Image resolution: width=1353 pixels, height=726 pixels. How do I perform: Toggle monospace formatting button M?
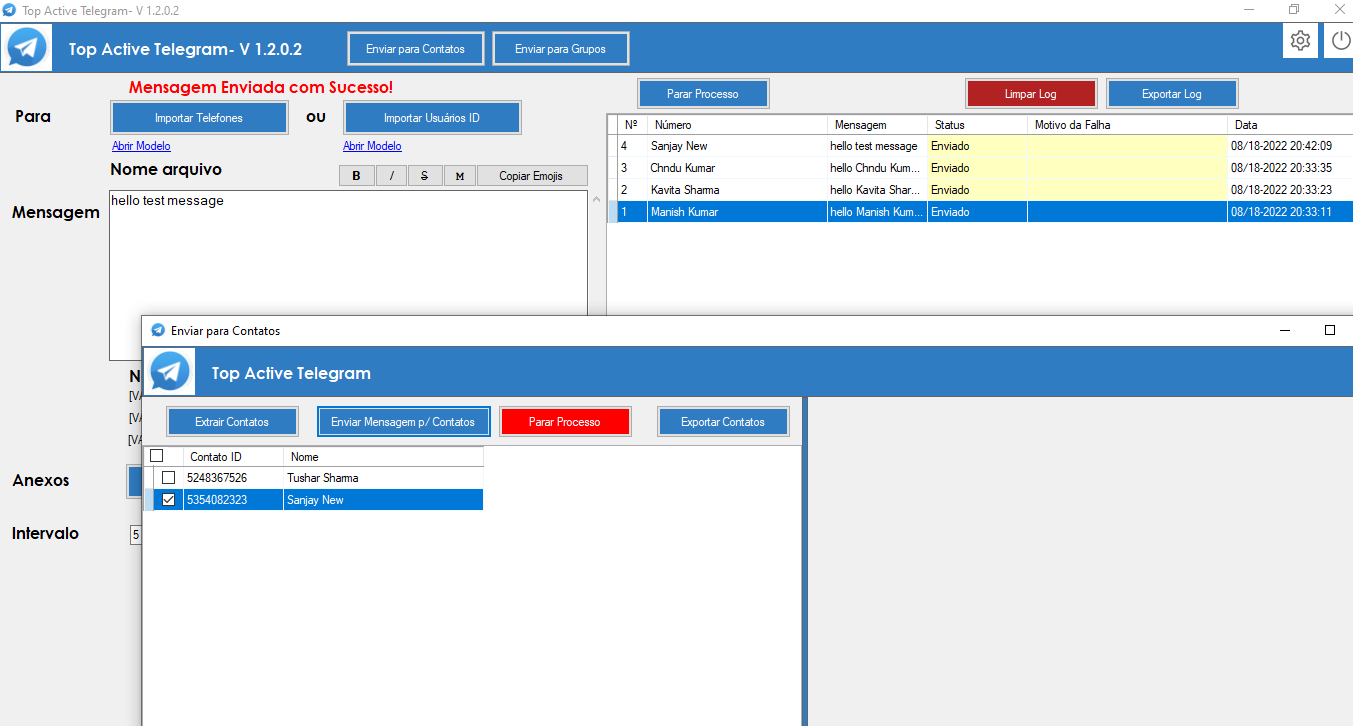pyautogui.click(x=459, y=176)
